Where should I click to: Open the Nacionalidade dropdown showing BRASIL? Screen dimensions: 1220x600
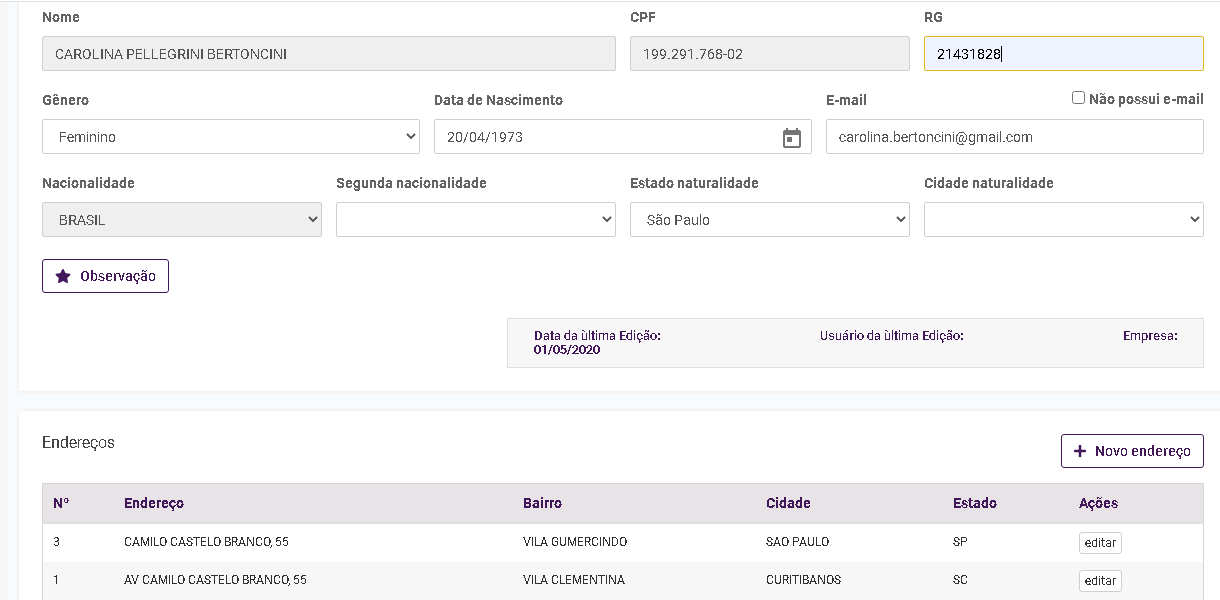(181, 220)
